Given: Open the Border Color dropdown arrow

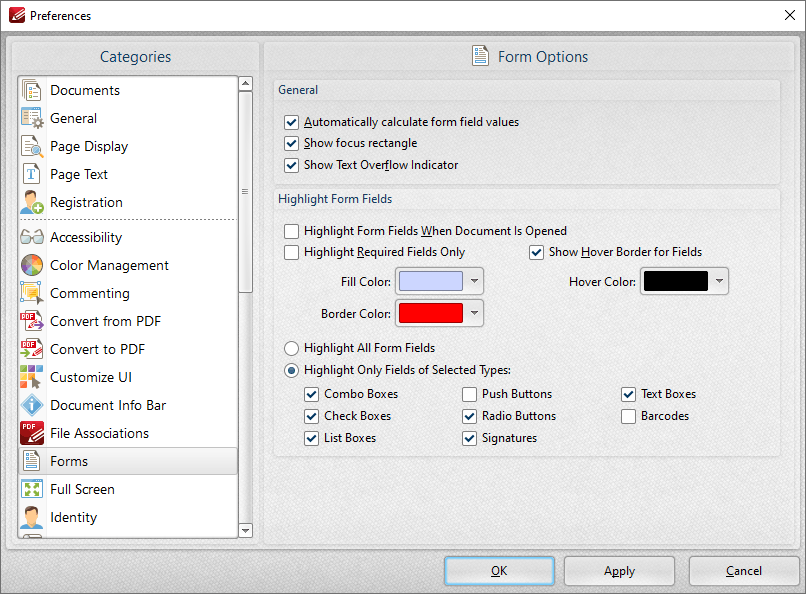Looking at the screenshot, I should [x=474, y=313].
